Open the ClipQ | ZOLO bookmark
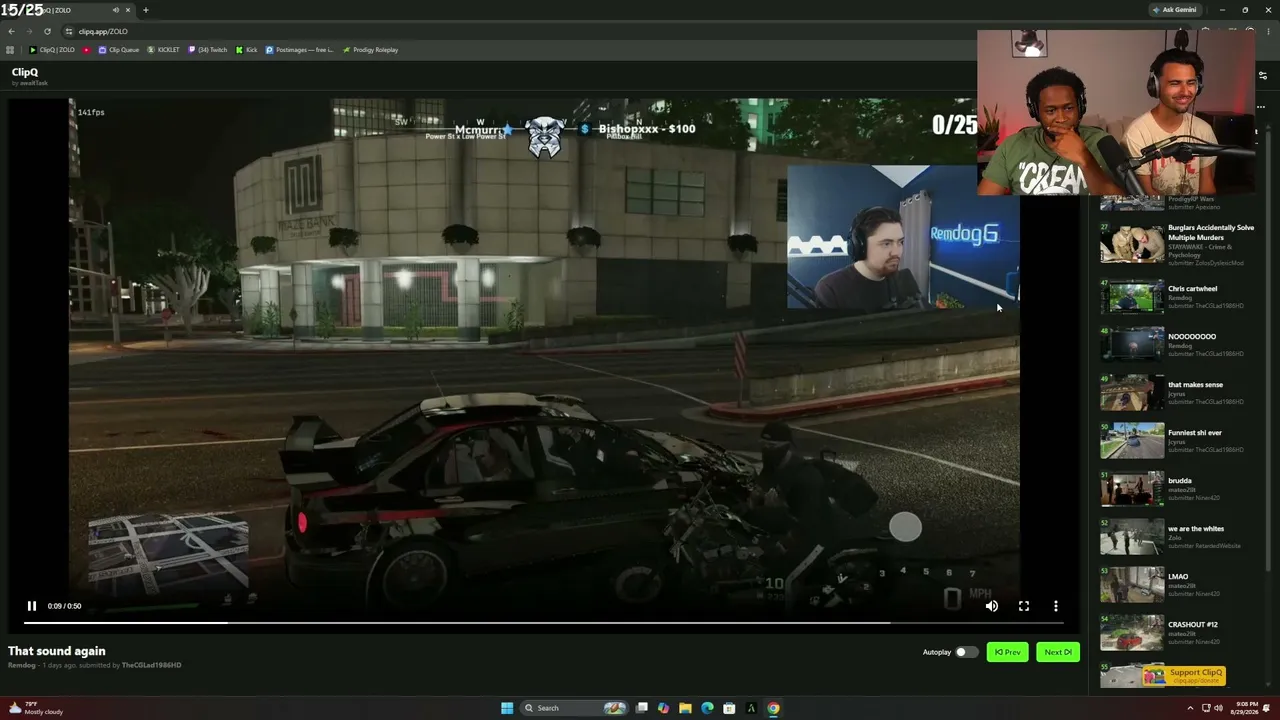The width and height of the screenshot is (1280, 720). click(52, 50)
